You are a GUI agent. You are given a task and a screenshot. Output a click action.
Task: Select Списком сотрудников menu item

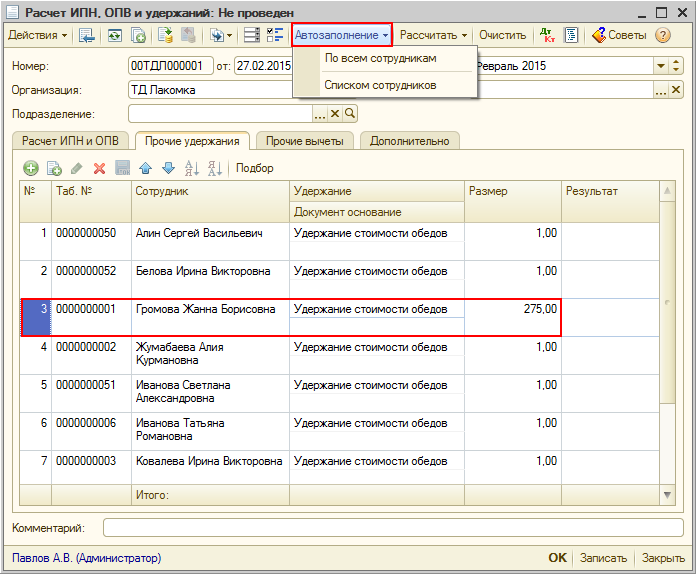tap(380, 86)
